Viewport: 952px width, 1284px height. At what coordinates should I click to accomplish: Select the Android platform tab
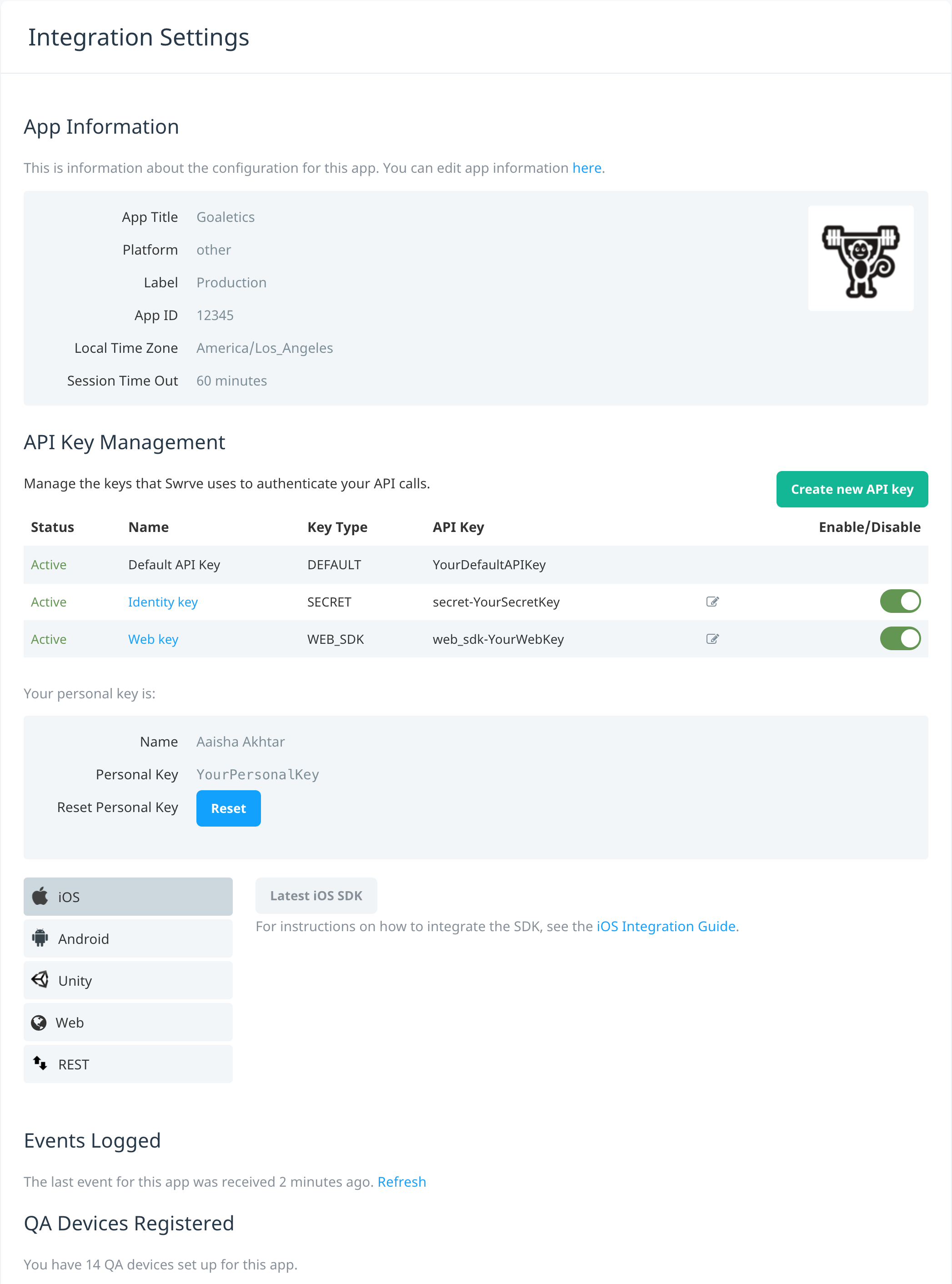pyautogui.click(x=128, y=939)
